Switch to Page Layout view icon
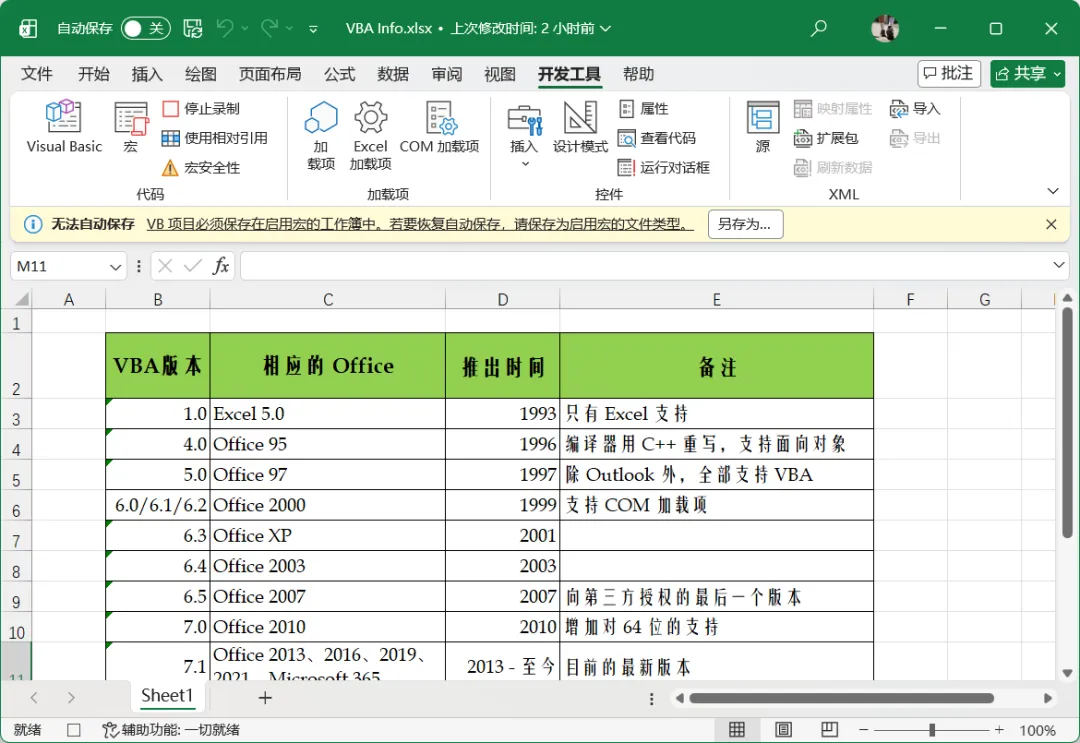Screen dimensions: 1080x743 tap(783, 730)
